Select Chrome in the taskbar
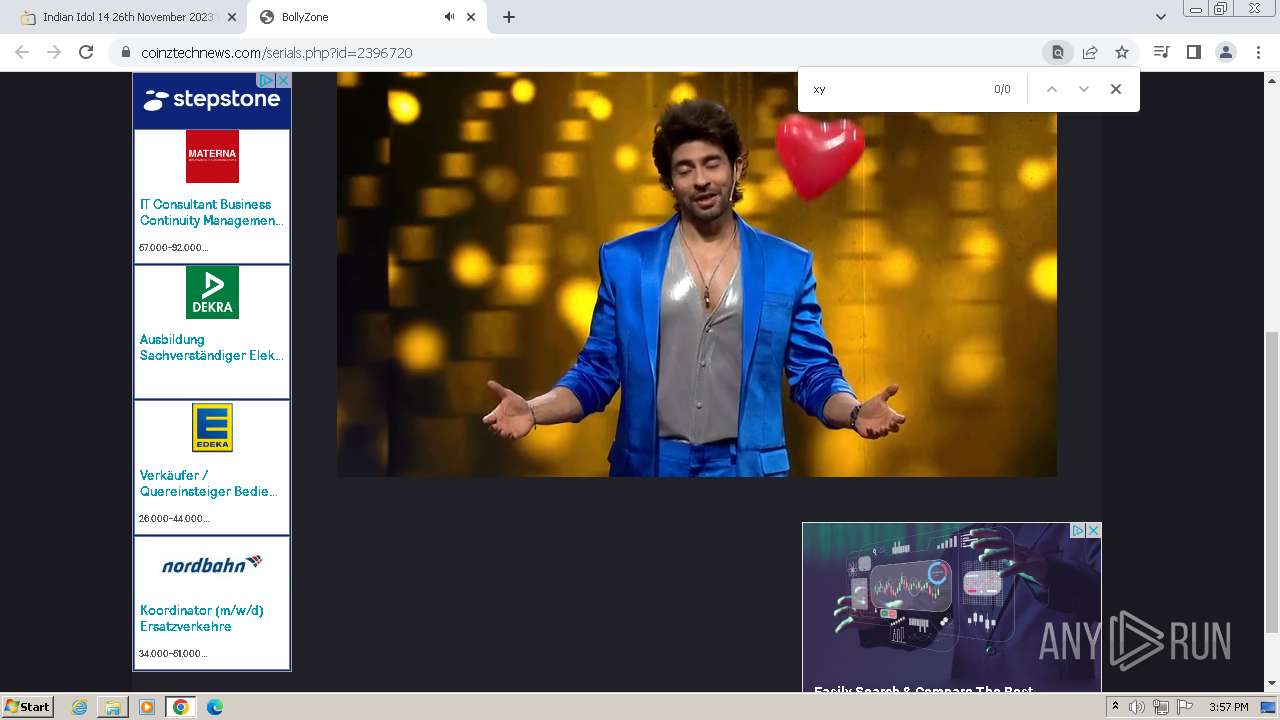Viewport: 1280px width, 720px height. [180, 707]
